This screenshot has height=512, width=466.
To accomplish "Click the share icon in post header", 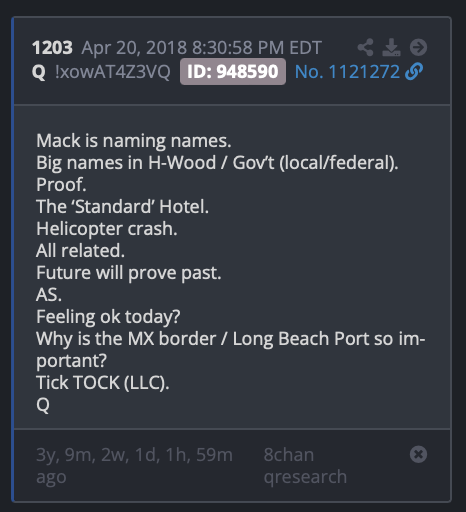I will click(365, 47).
